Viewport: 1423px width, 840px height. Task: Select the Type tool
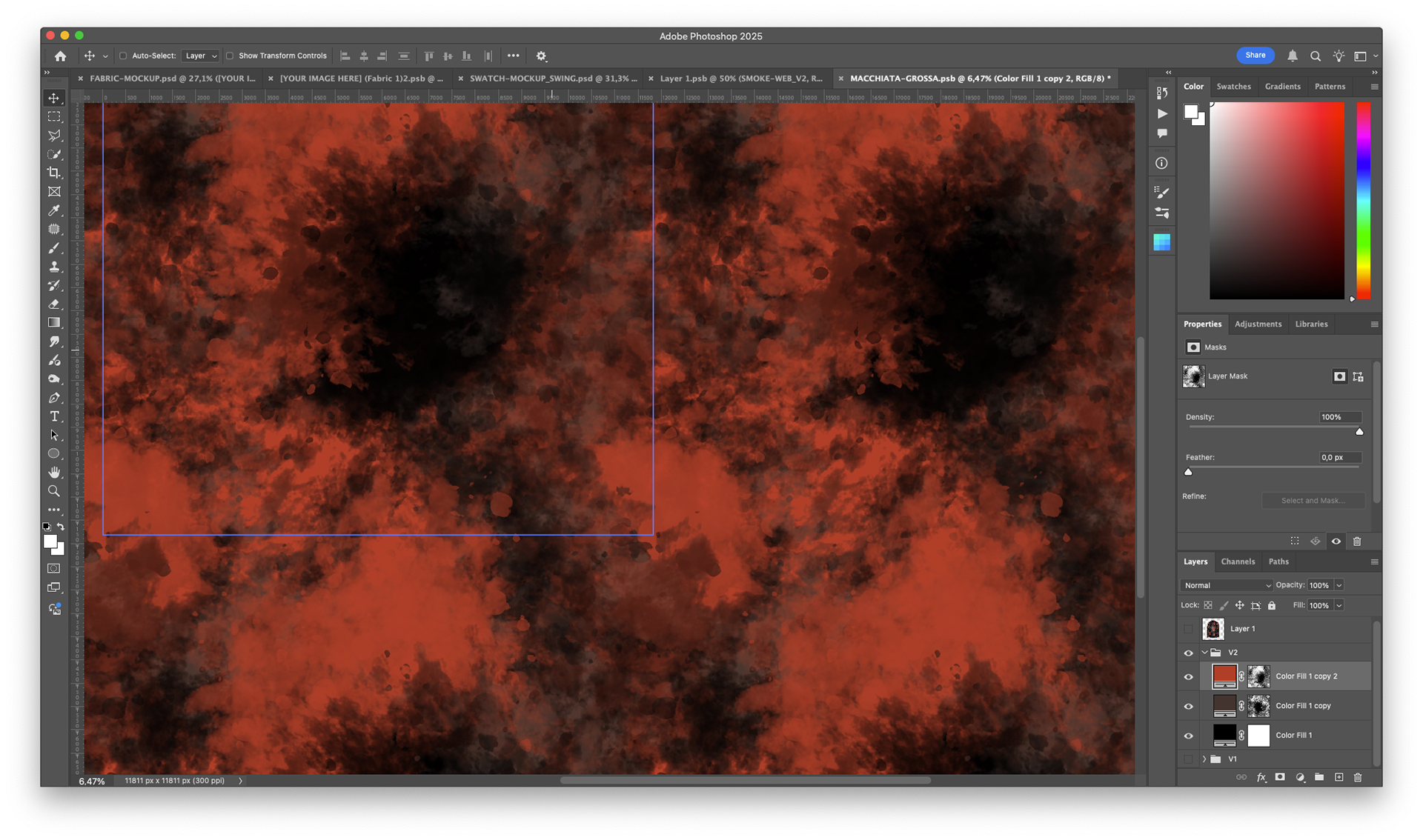54,416
